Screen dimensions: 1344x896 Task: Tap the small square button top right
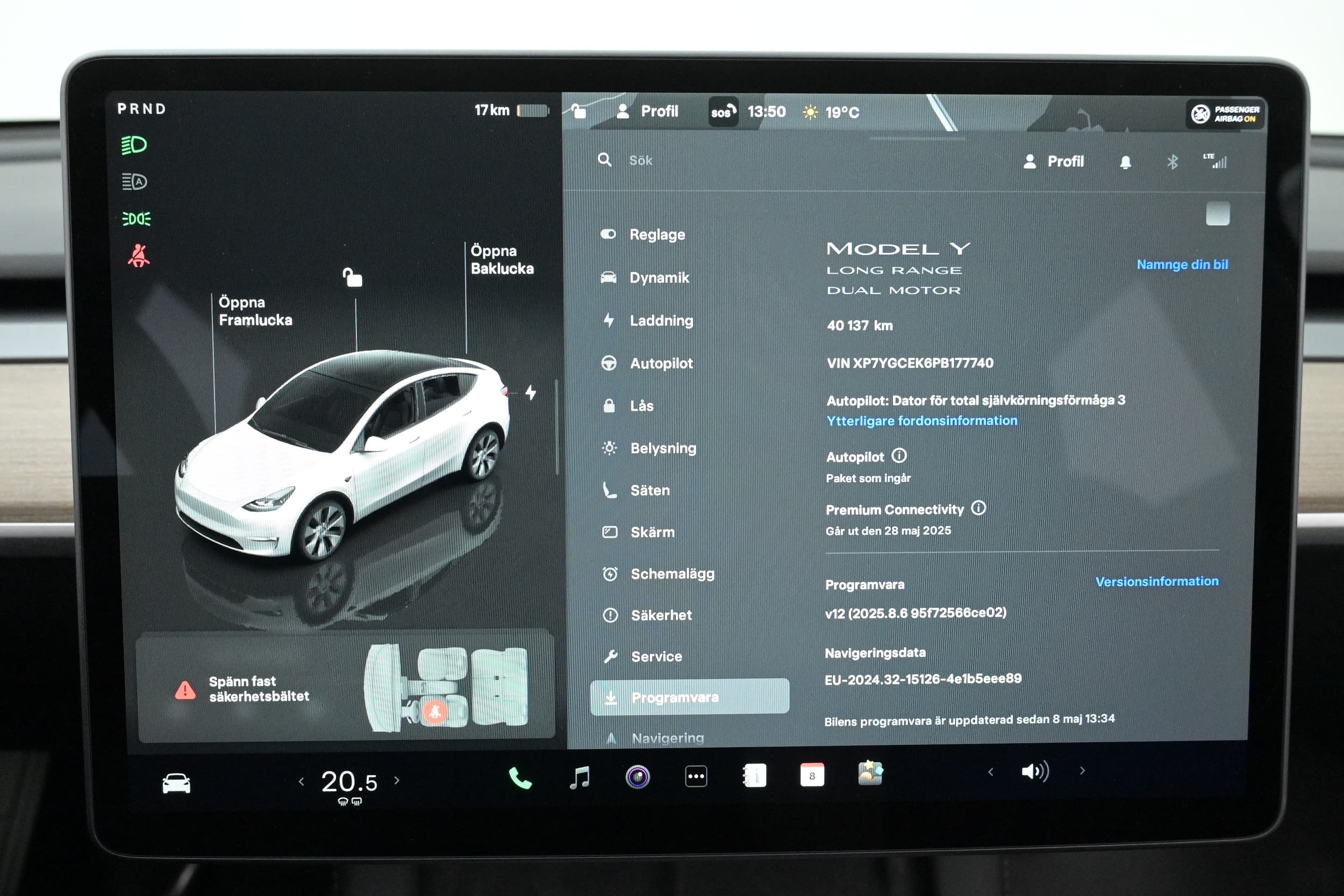pyautogui.click(x=1218, y=214)
